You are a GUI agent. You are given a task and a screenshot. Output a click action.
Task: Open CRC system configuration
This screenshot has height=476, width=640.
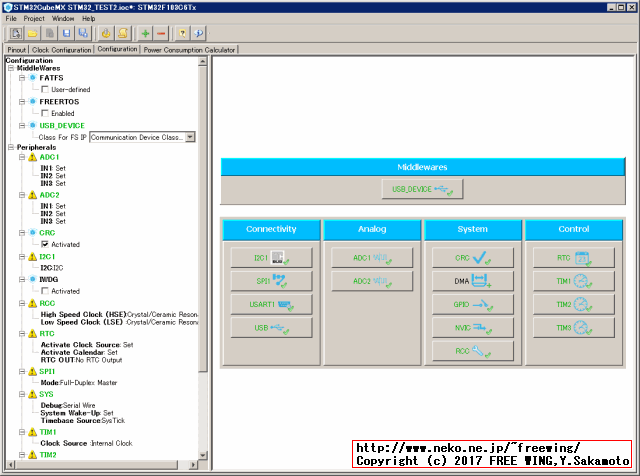click(473, 258)
